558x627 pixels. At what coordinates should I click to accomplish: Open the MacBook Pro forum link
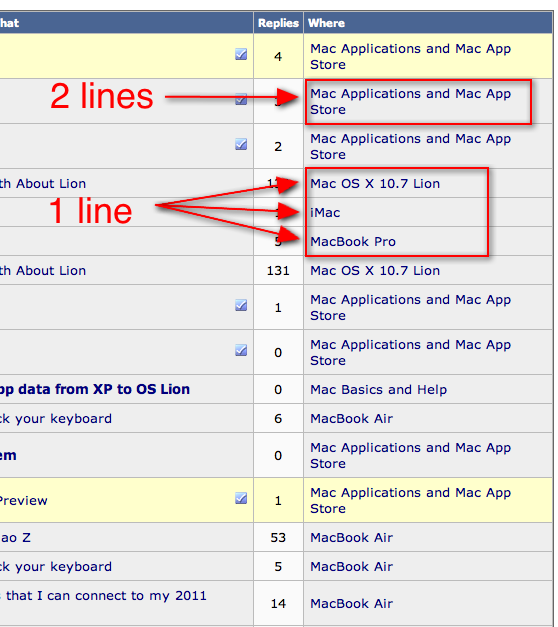pos(353,242)
